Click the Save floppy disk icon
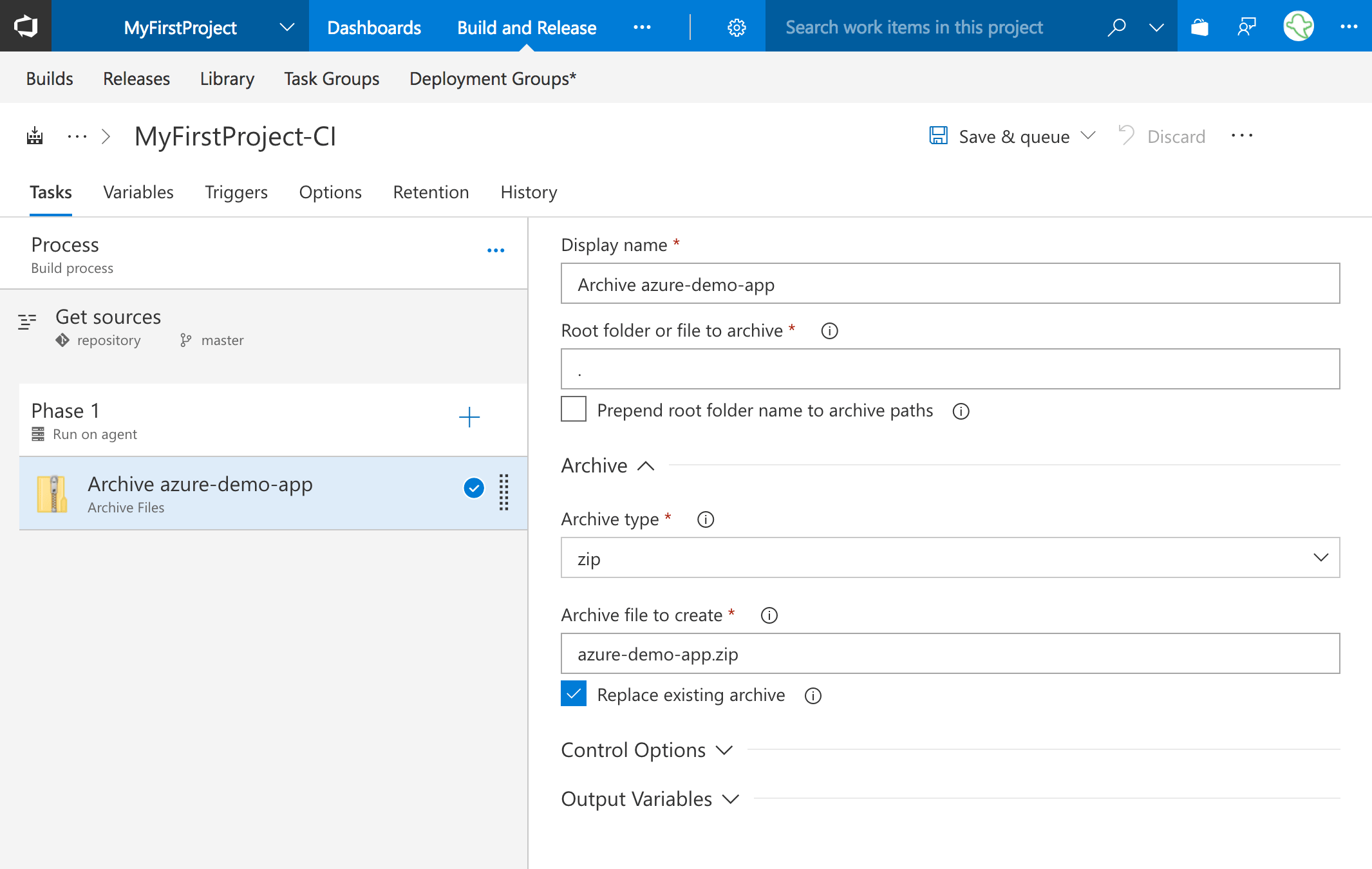 click(x=938, y=135)
